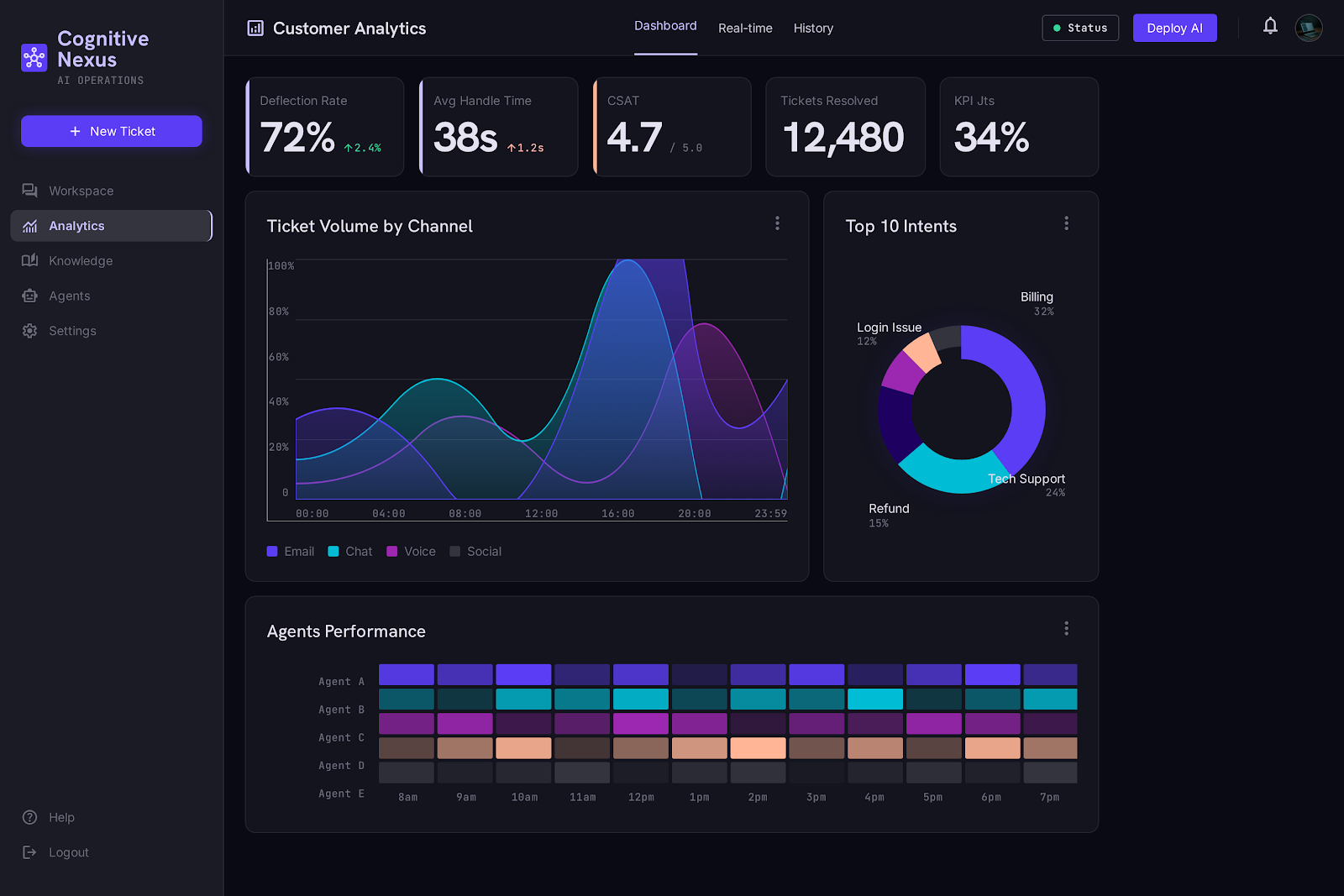The width and height of the screenshot is (1344, 896).
Task: Click the 7pm heatmap column label
Action: click(1049, 797)
